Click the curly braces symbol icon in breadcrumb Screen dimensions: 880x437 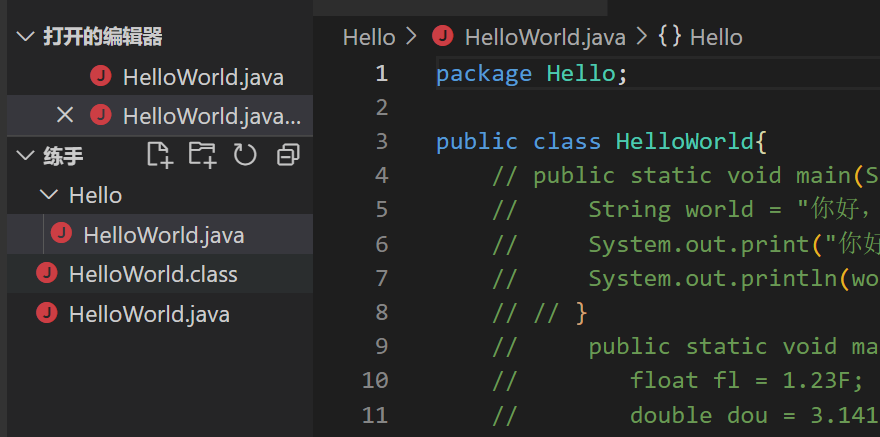tap(670, 37)
